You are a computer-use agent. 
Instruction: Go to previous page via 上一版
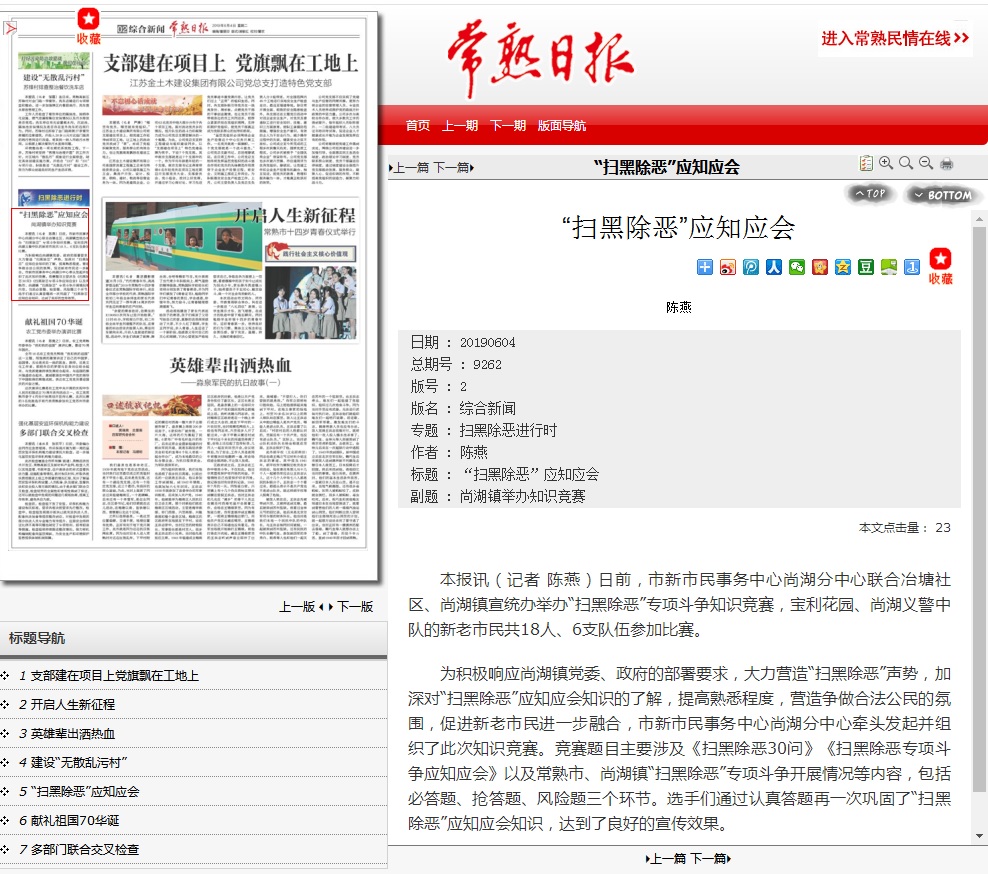297,607
